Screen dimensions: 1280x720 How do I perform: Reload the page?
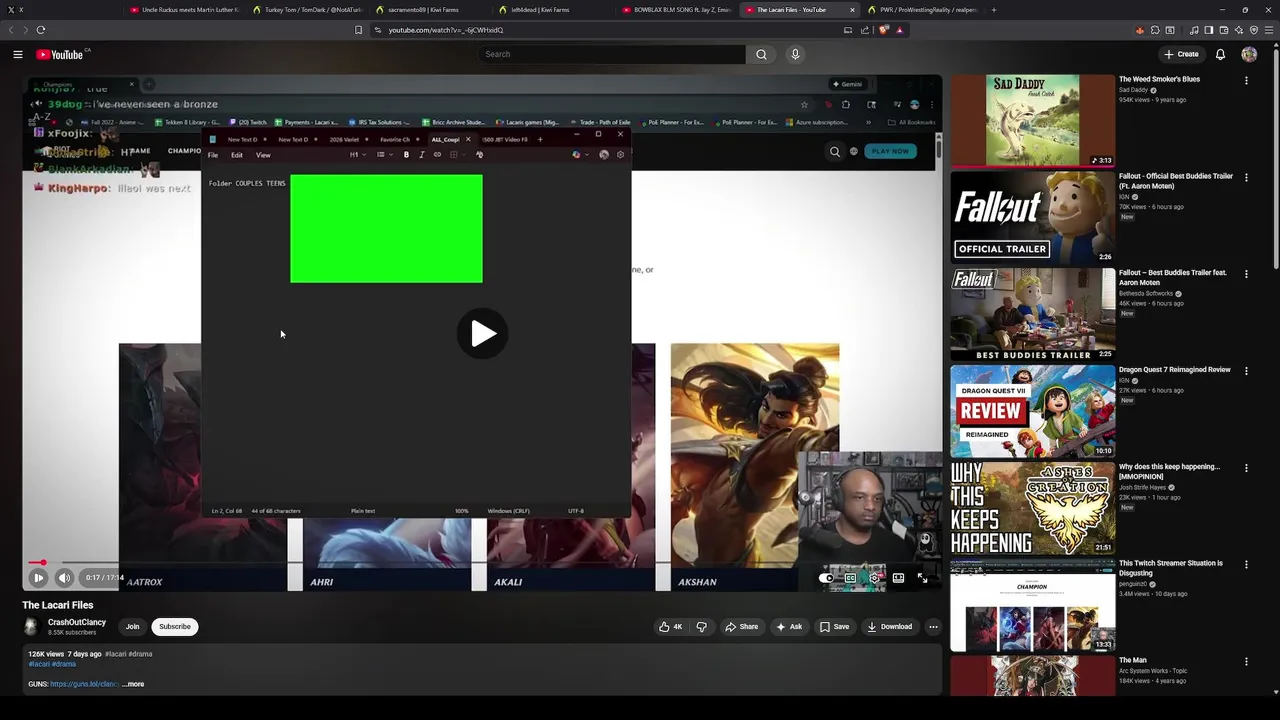click(x=41, y=30)
